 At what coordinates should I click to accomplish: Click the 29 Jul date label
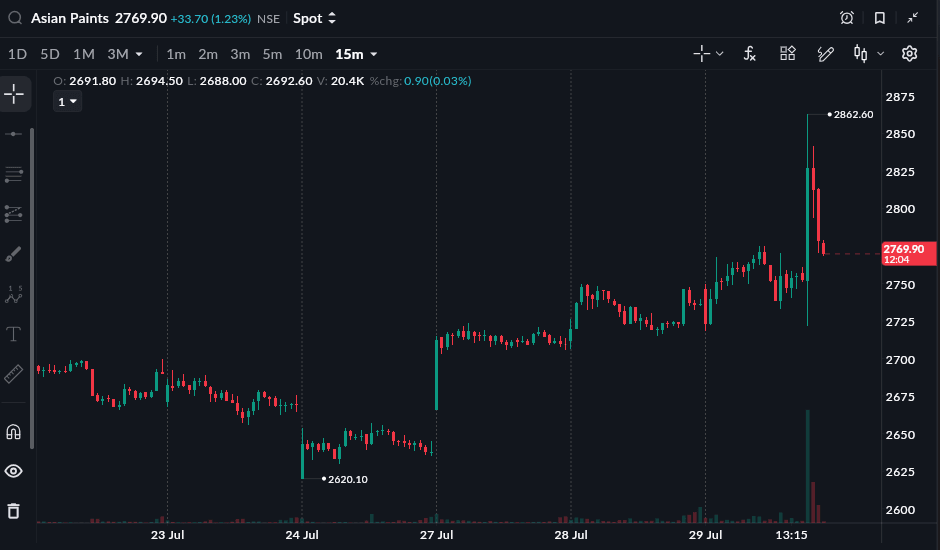point(706,534)
